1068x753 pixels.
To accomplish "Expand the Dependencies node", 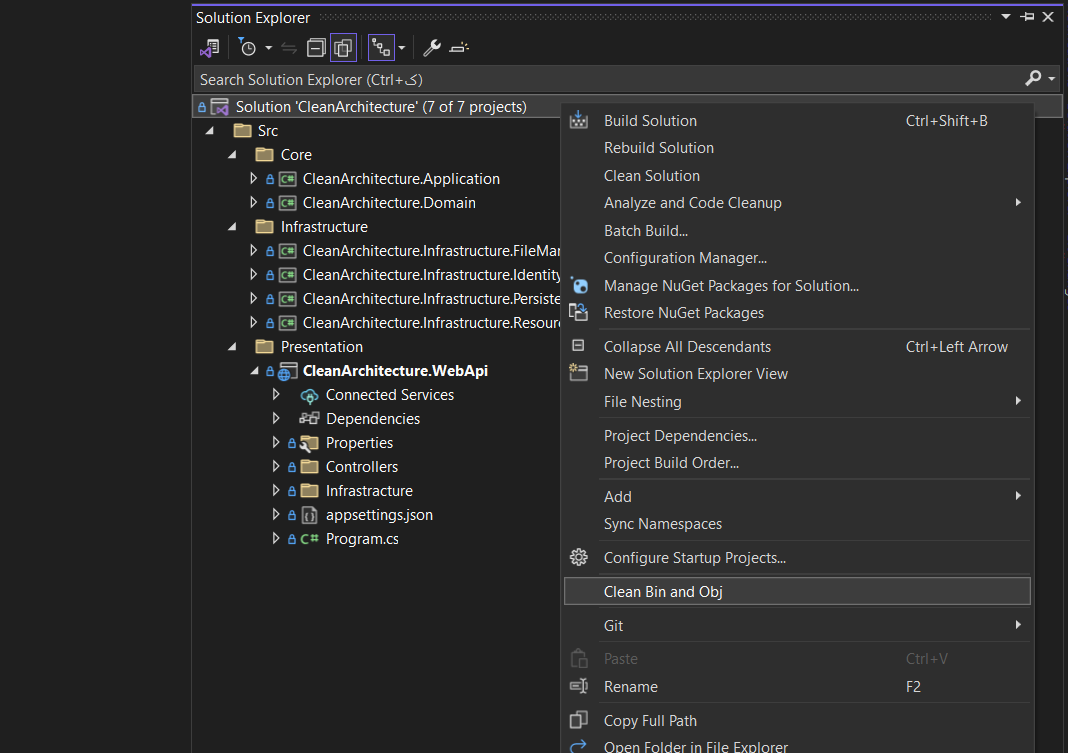I will click(276, 418).
